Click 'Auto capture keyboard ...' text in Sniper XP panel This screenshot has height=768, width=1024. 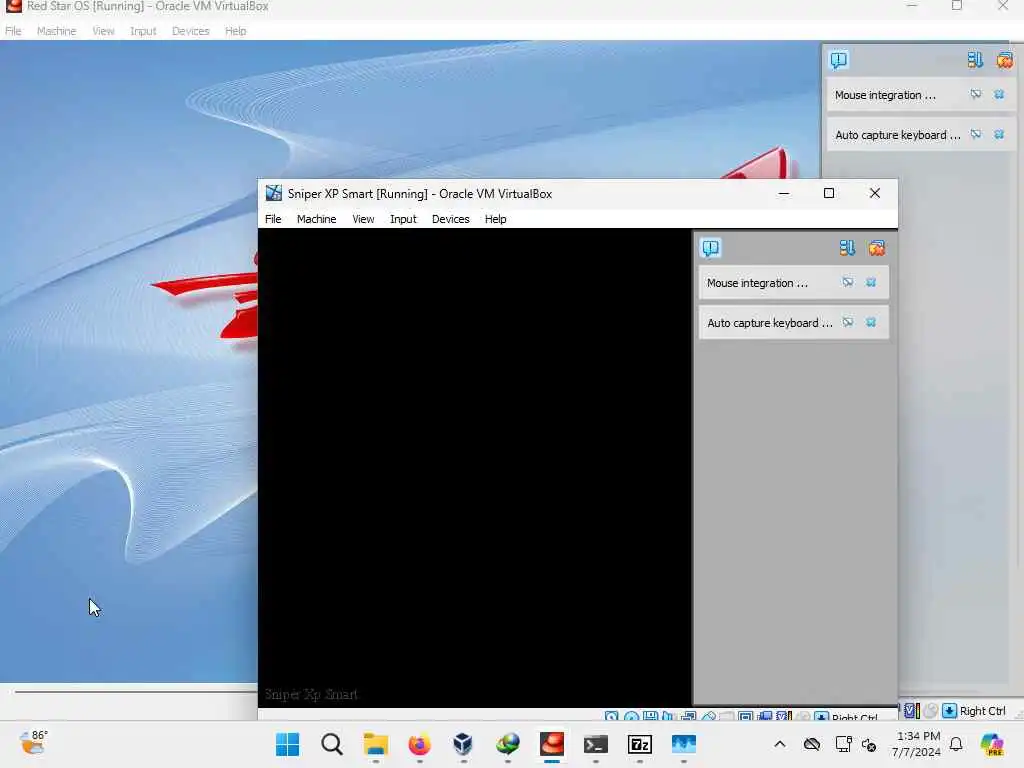(x=770, y=323)
